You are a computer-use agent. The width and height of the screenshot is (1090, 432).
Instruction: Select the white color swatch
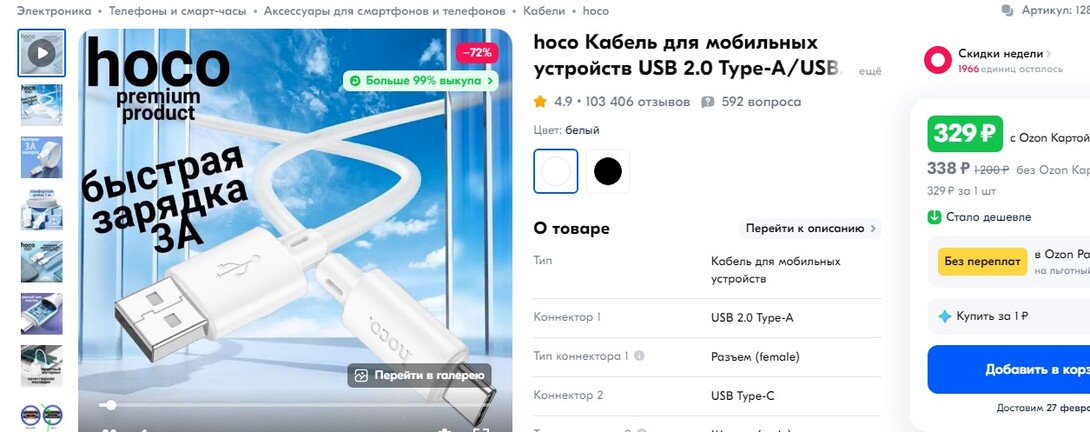pyautogui.click(x=555, y=171)
